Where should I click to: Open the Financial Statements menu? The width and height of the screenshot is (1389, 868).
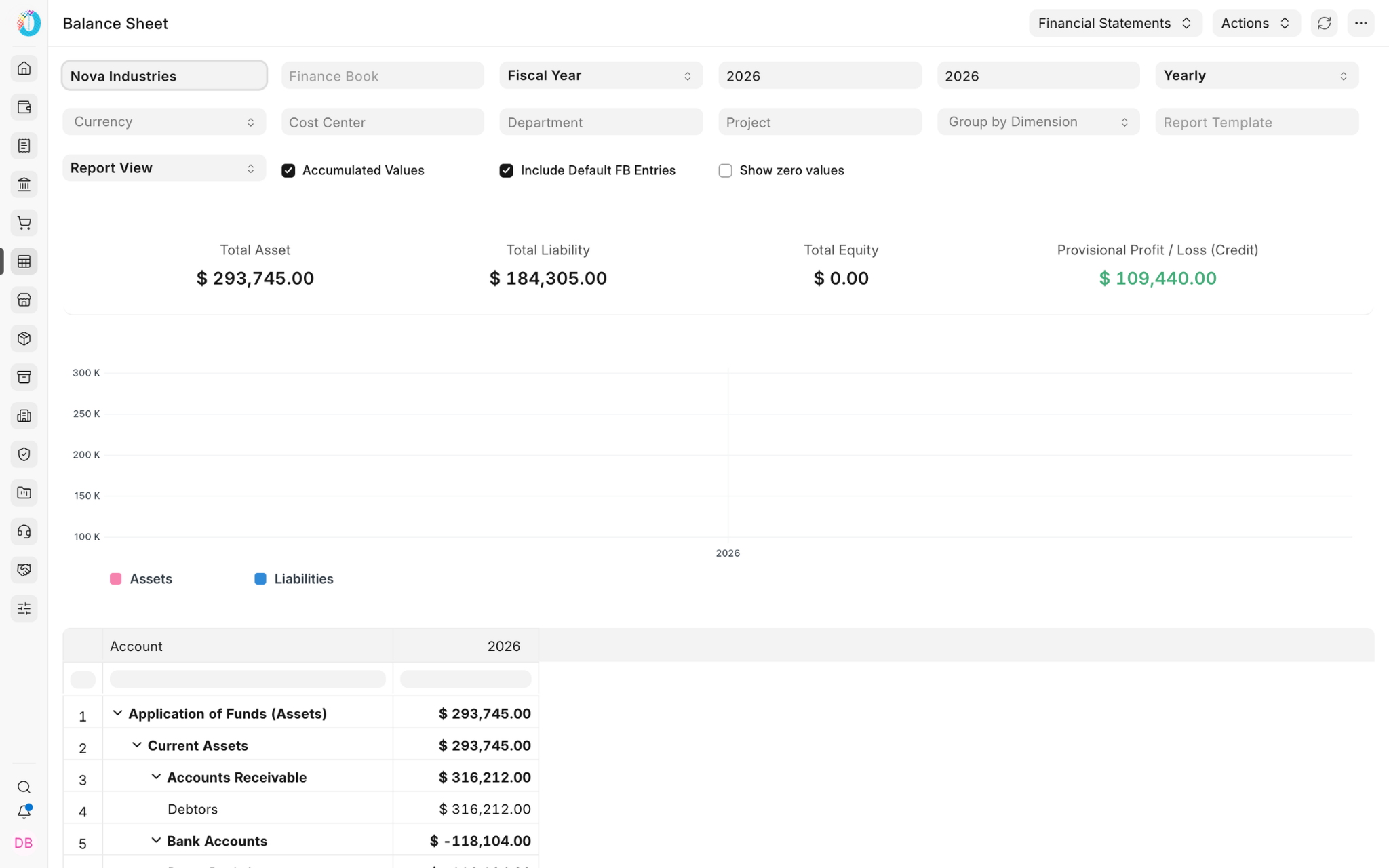[1115, 23]
